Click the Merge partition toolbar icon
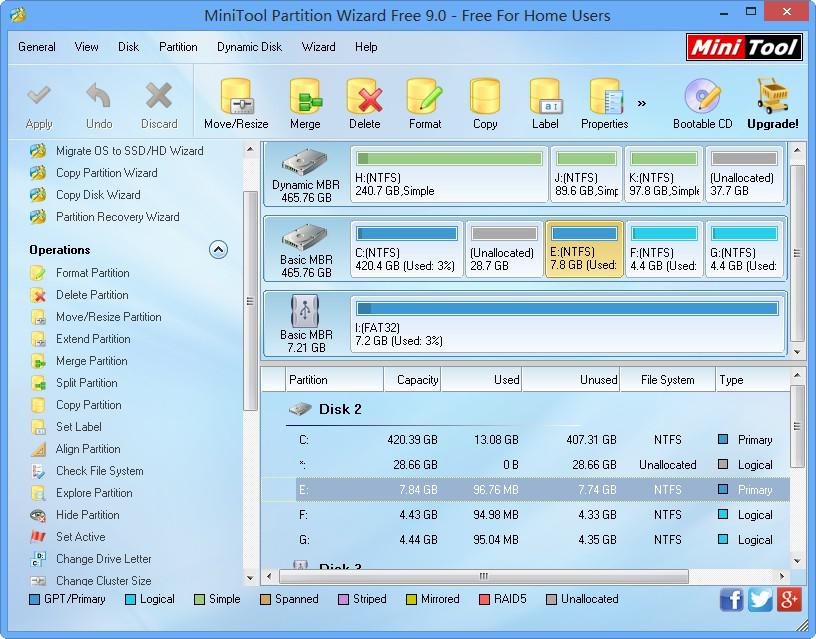Screen dimensions: 816x639 (305, 100)
